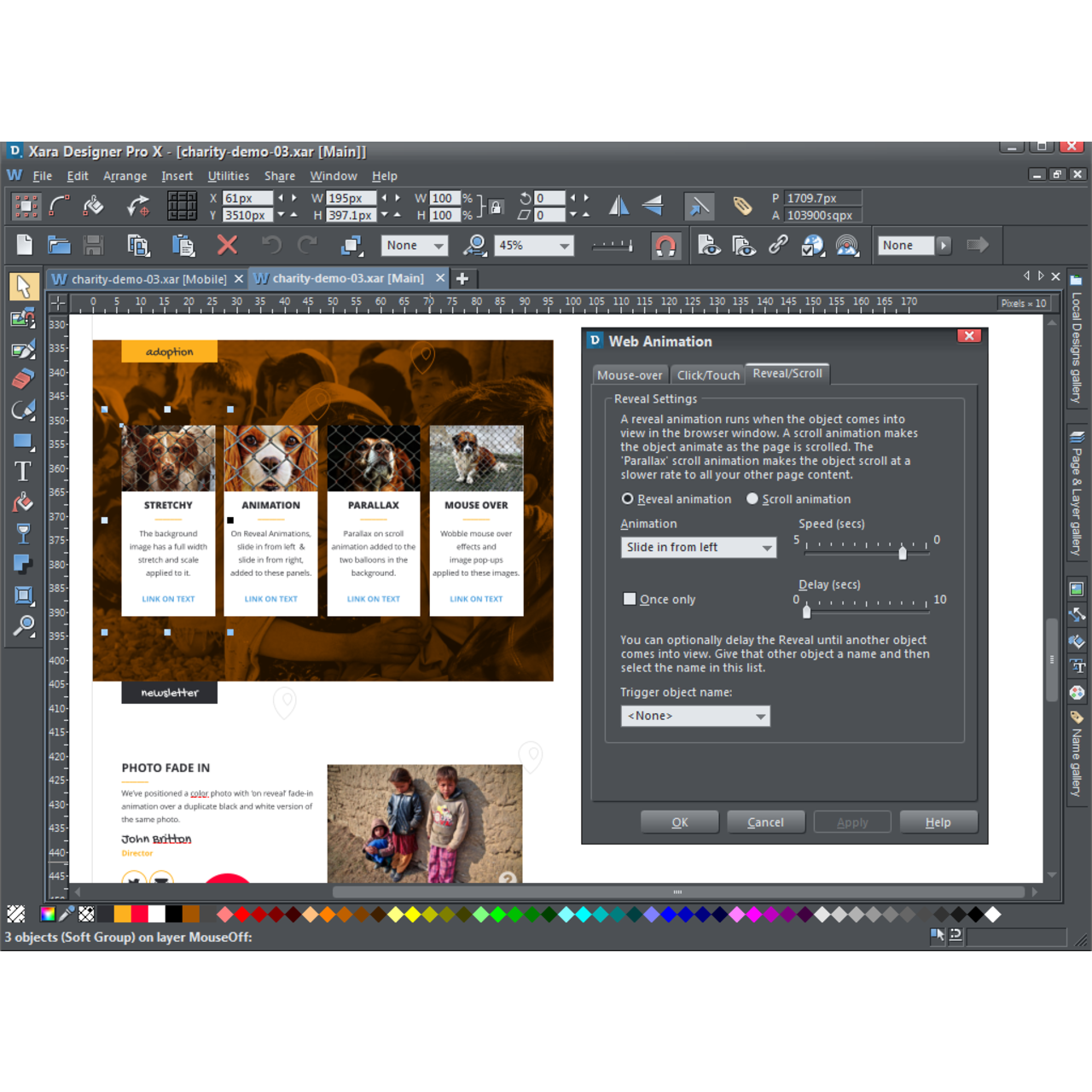
Task: Click the Help button
Action: click(938, 822)
